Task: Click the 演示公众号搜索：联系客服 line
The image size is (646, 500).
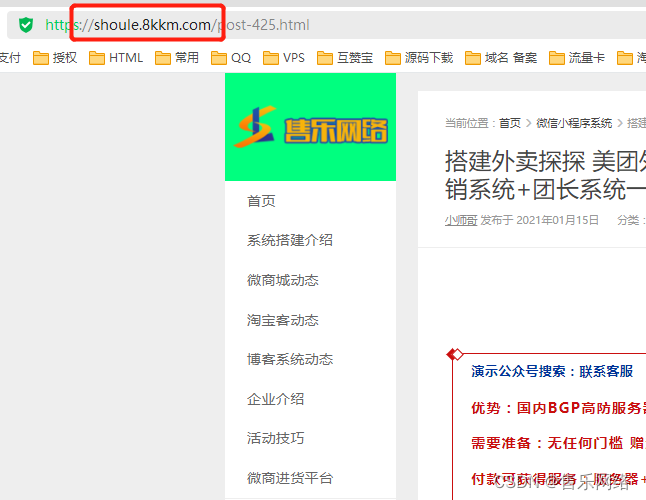Action: [x=552, y=371]
